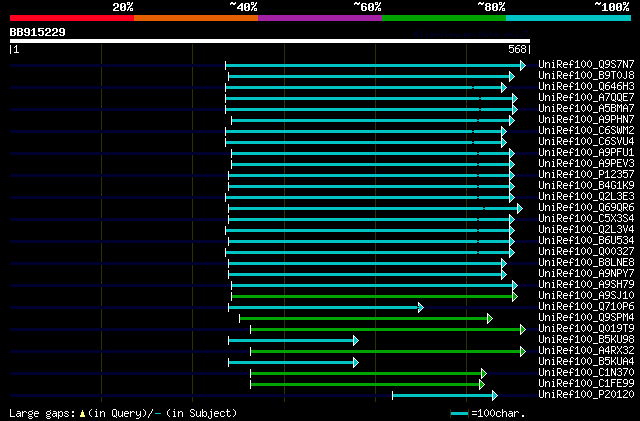Select the UniRef100_Q9SPM4 label
The height and width of the screenshot is (421, 640).
586,317
